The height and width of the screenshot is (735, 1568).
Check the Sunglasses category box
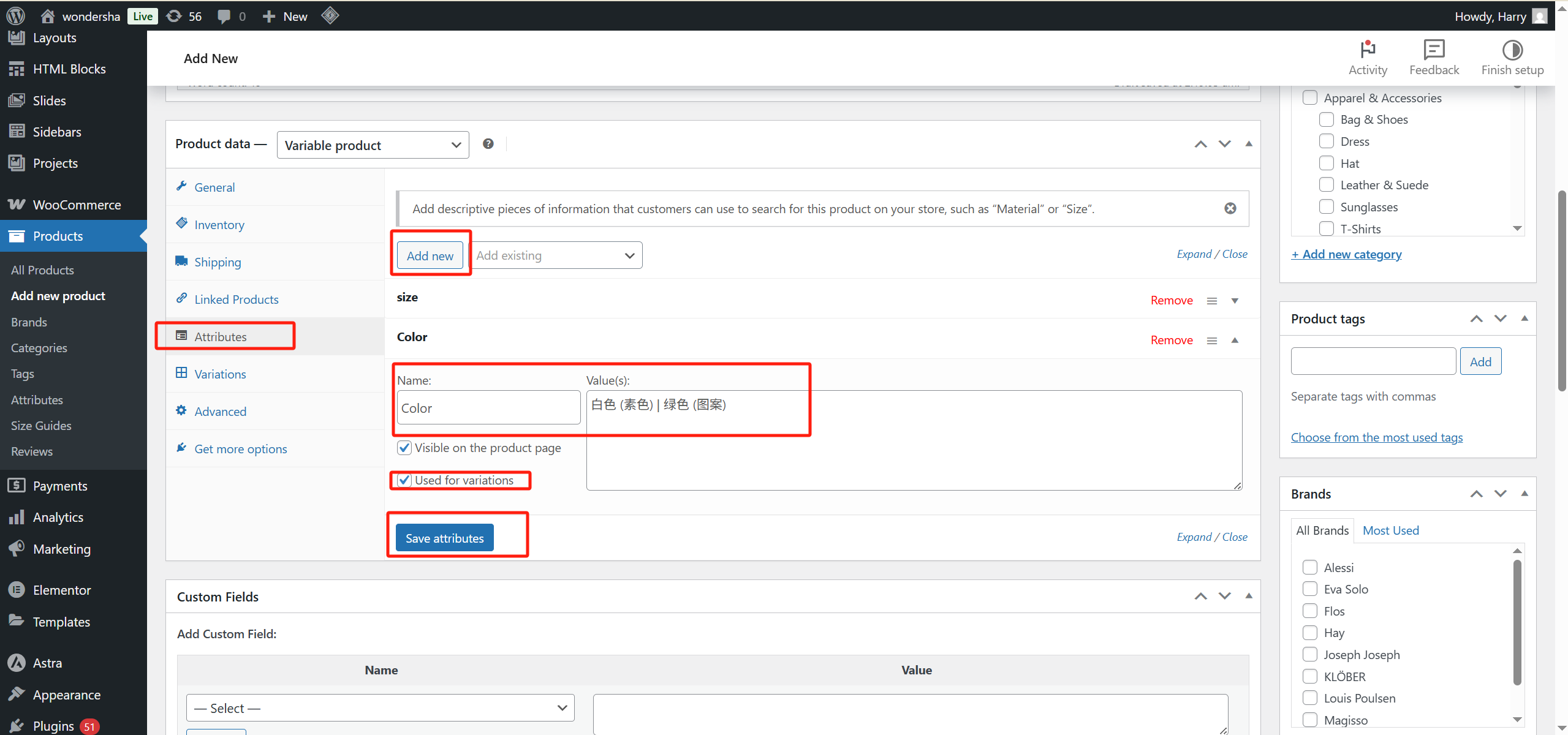[x=1326, y=207]
